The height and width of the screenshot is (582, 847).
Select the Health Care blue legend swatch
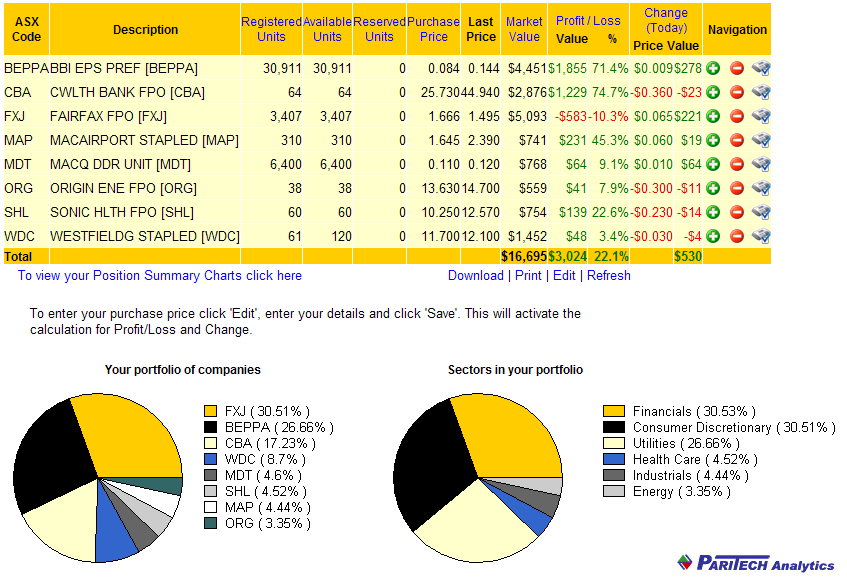[614, 459]
